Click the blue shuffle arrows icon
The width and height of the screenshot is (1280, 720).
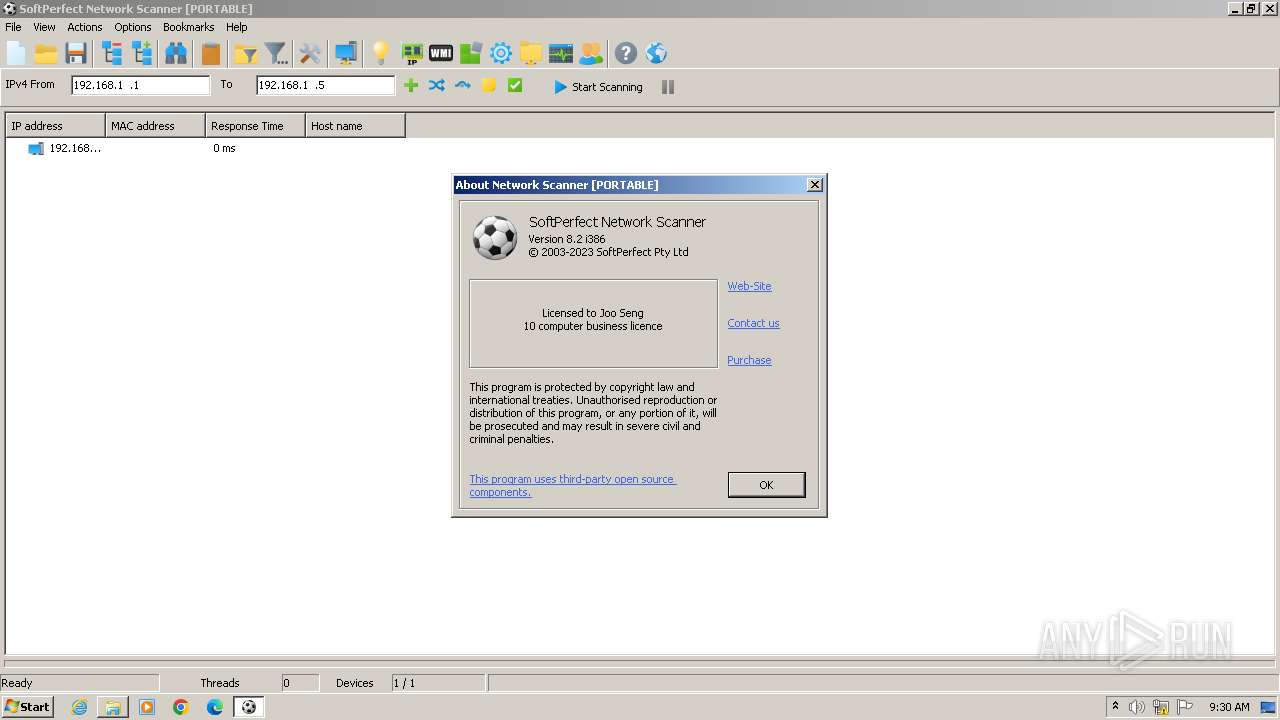tap(437, 86)
